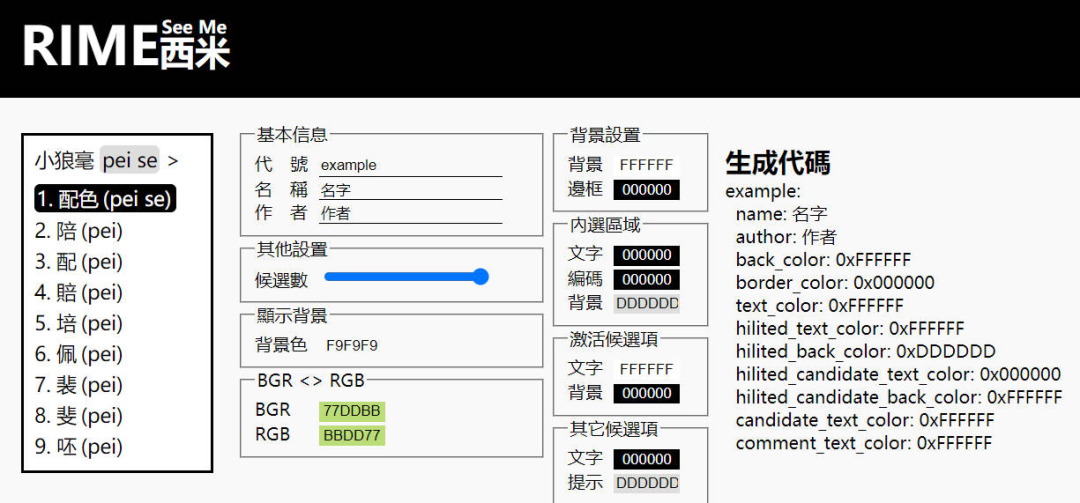Edit the 名稱 field containing 名字

(x=411, y=189)
